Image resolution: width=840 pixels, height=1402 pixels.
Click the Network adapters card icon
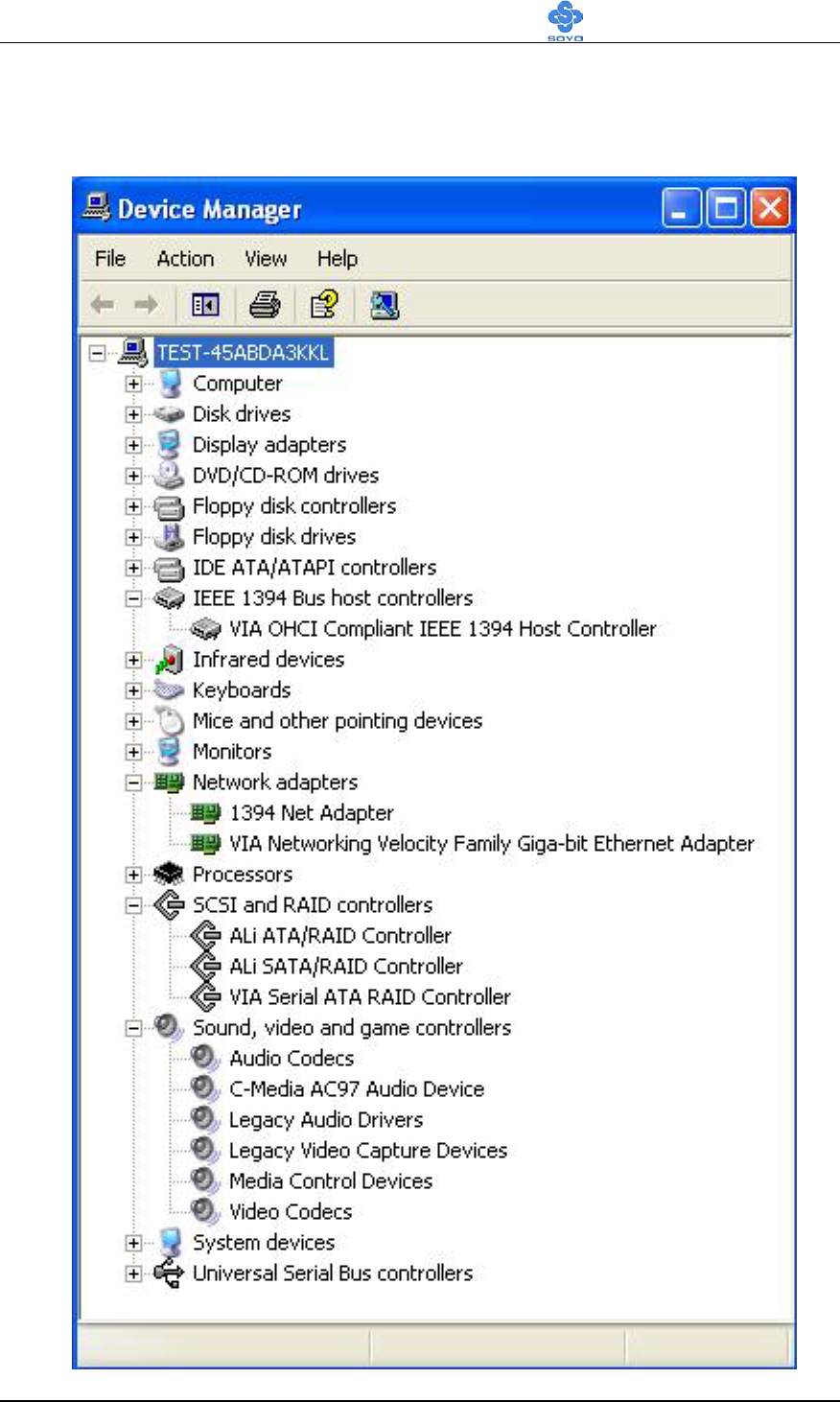point(169,783)
